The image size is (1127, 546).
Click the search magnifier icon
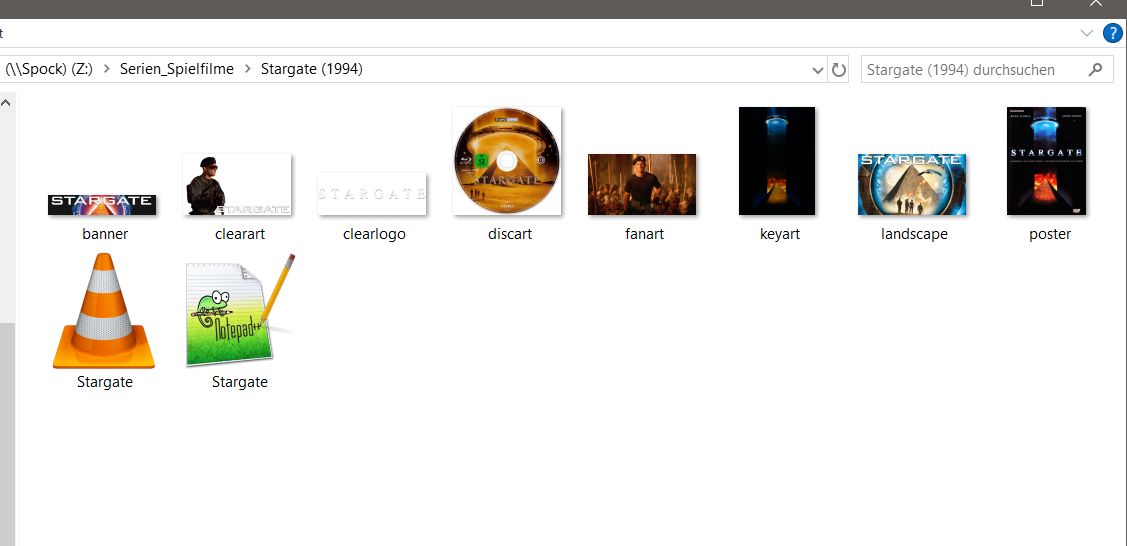tap(1095, 70)
